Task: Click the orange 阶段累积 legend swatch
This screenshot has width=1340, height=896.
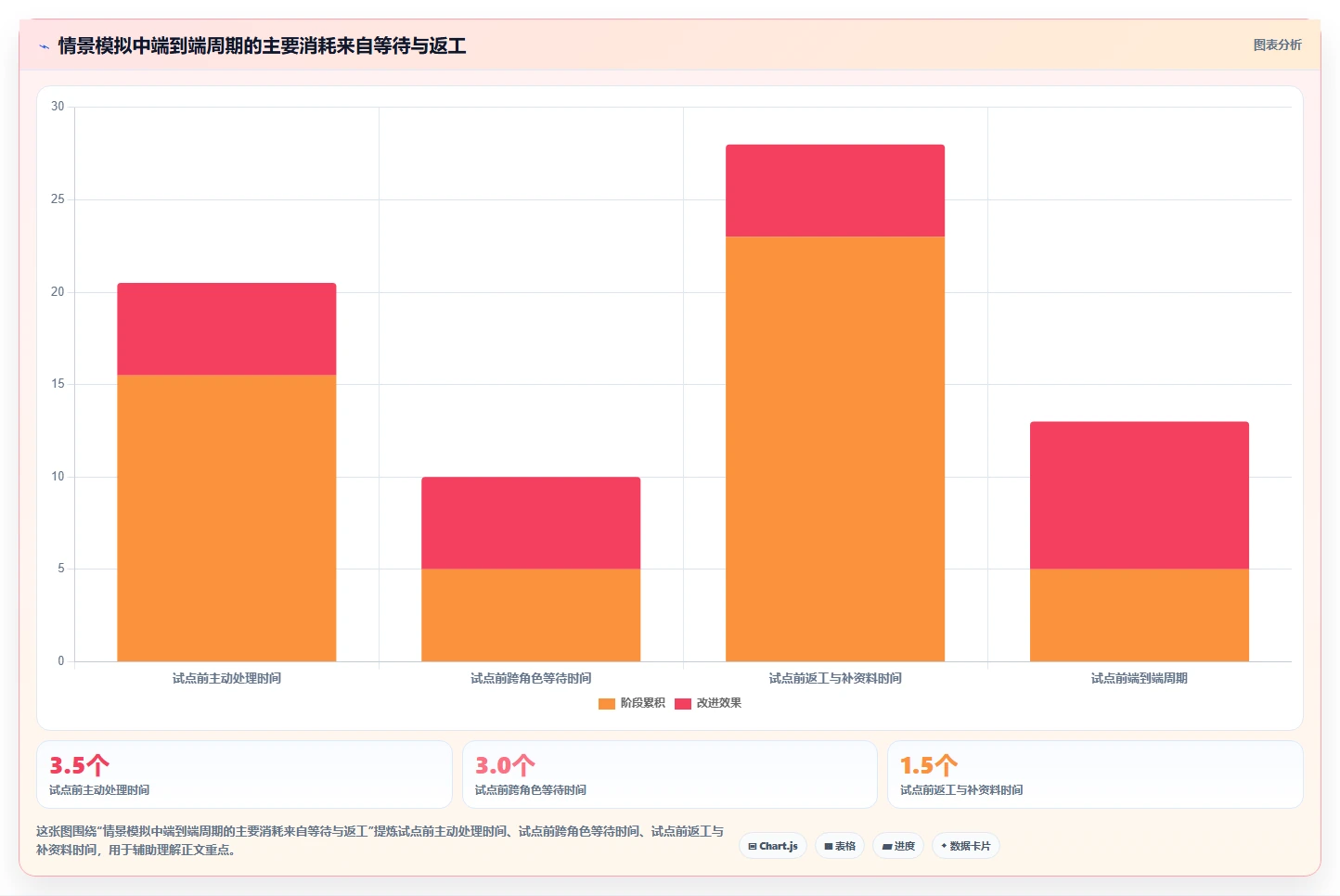Action: 607,703
